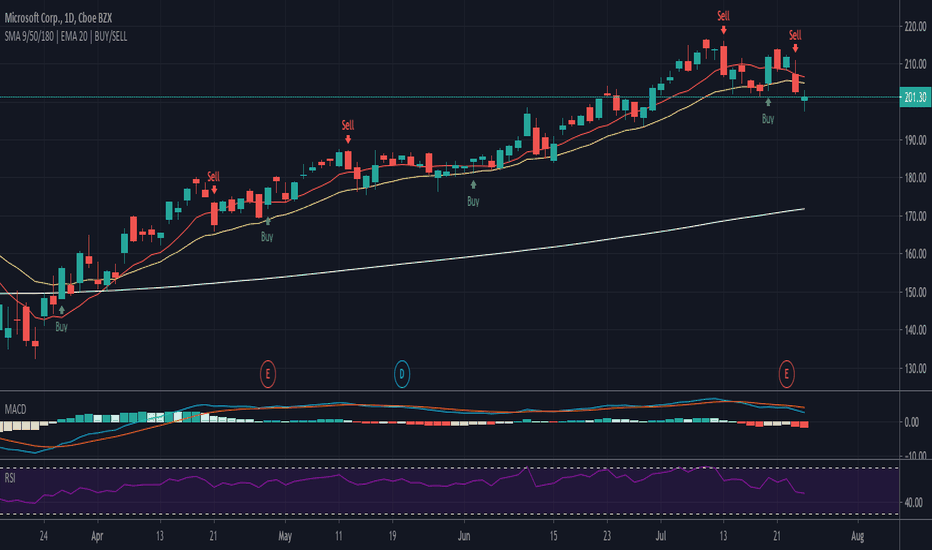Click the current price label 201.30
Viewport: 932px width, 550px height.
[x=915, y=97]
